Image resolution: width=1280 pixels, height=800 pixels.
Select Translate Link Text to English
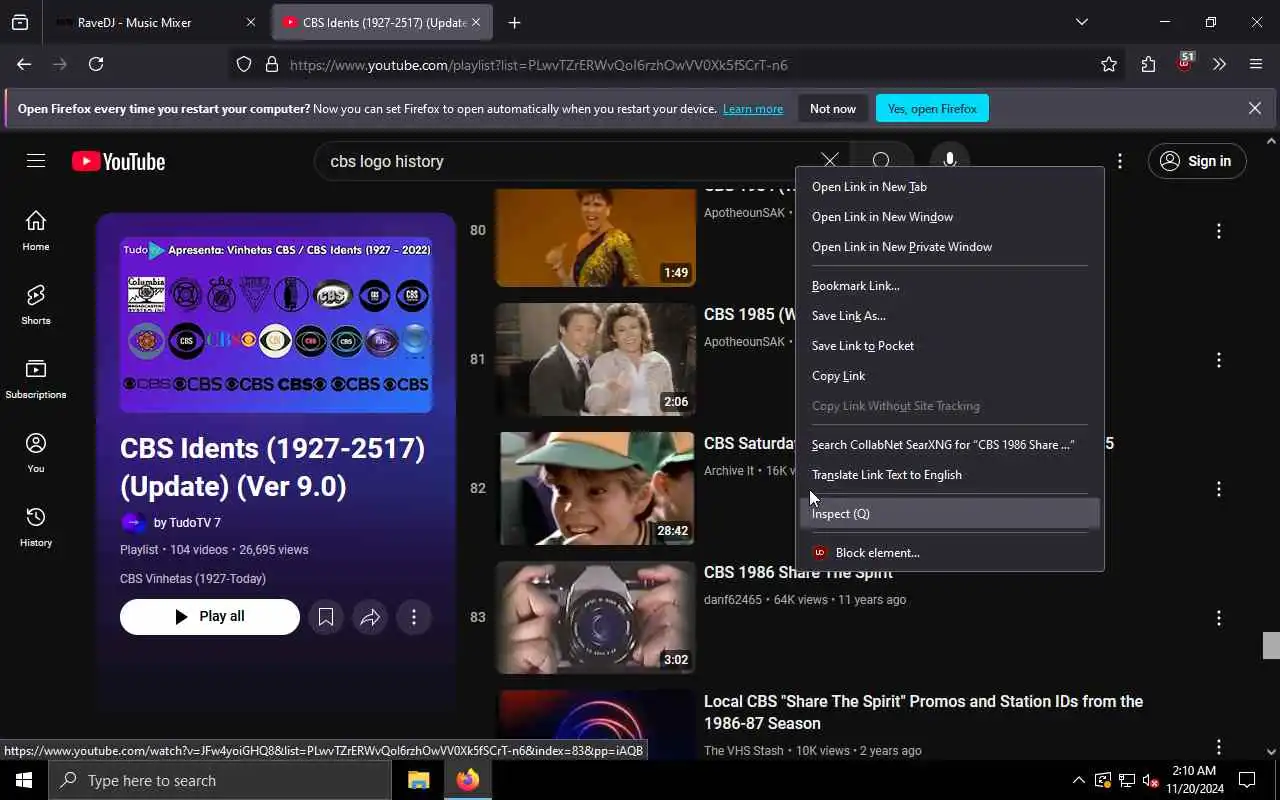tap(950, 475)
